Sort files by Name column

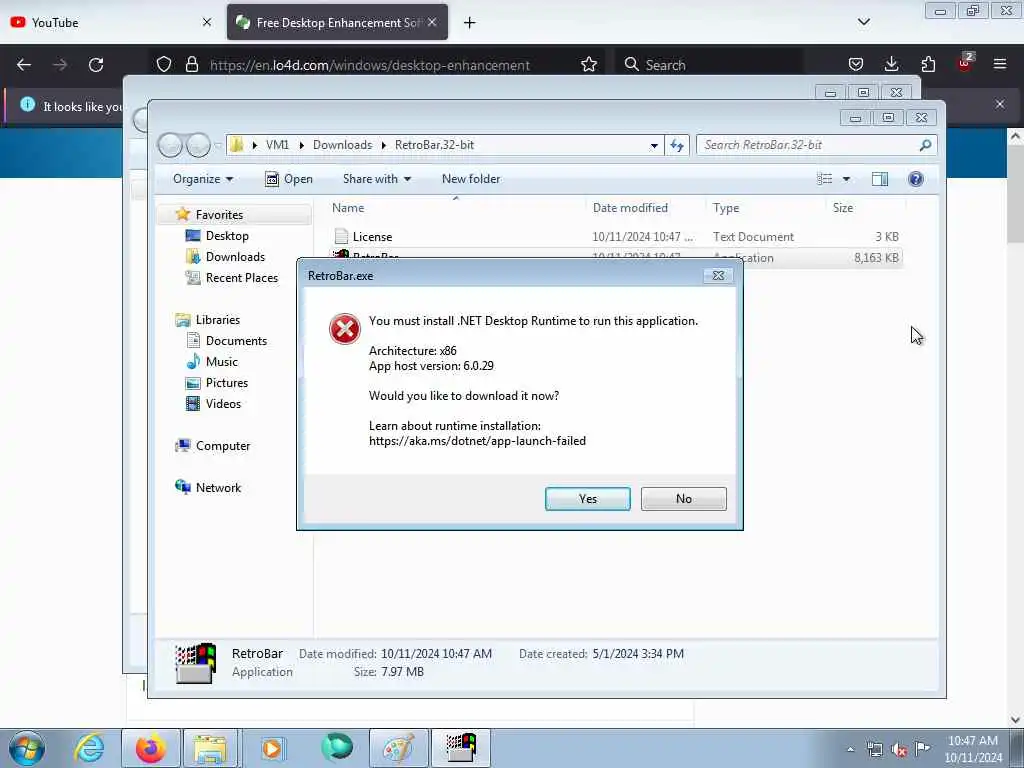(x=348, y=208)
